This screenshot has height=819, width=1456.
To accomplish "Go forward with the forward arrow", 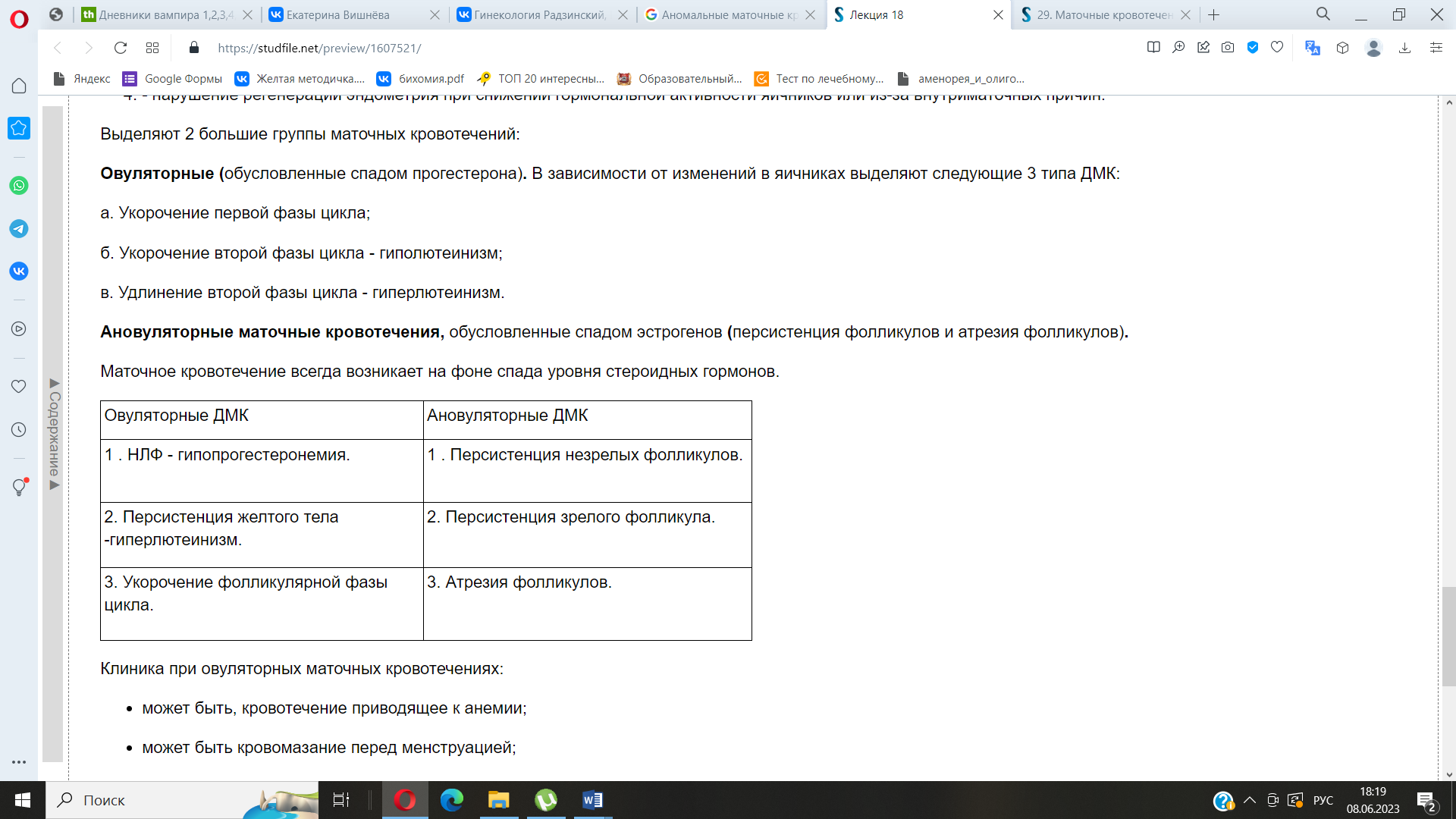I will click(89, 48).
